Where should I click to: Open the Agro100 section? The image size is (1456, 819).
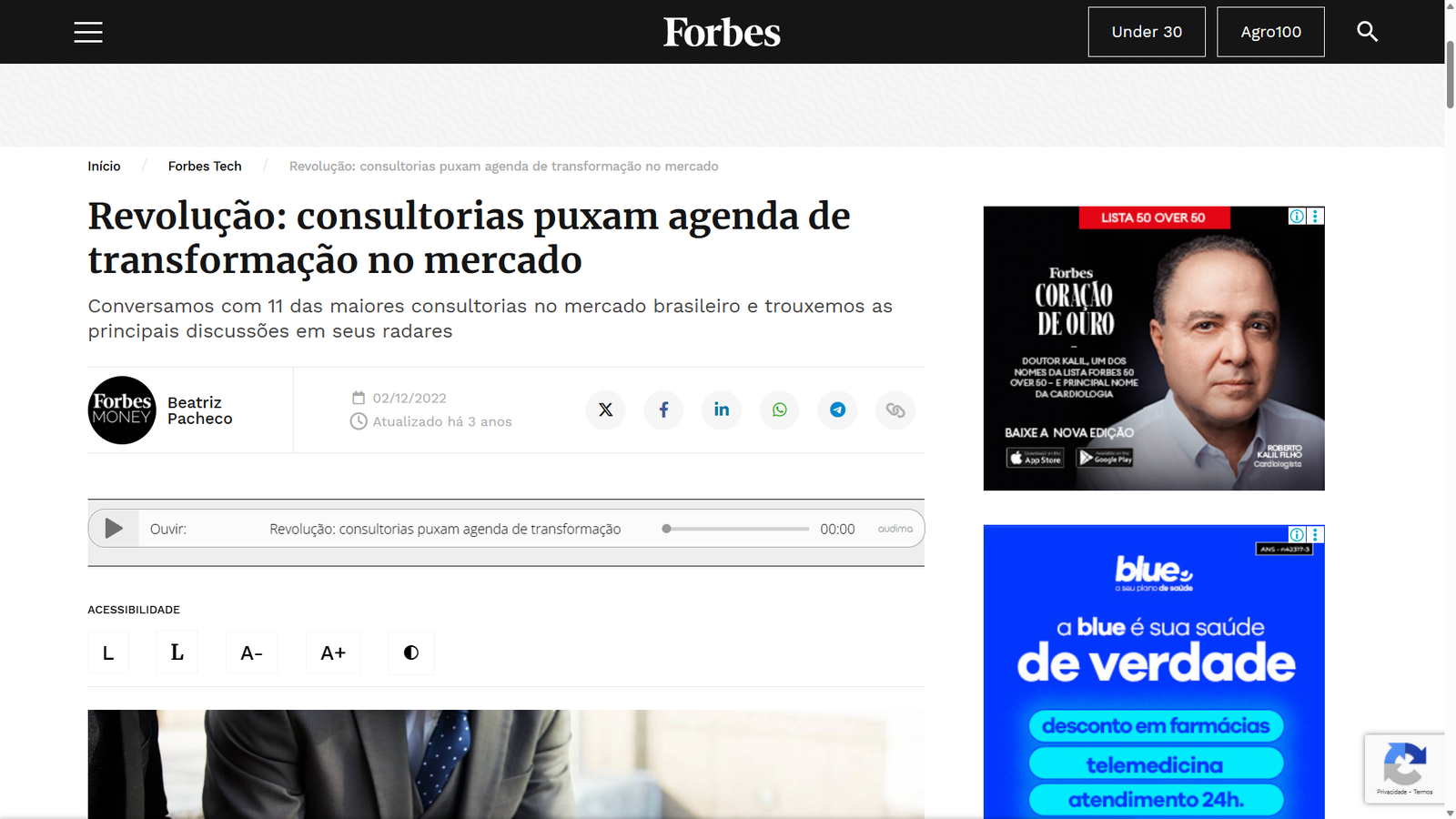coord(1271,32)
